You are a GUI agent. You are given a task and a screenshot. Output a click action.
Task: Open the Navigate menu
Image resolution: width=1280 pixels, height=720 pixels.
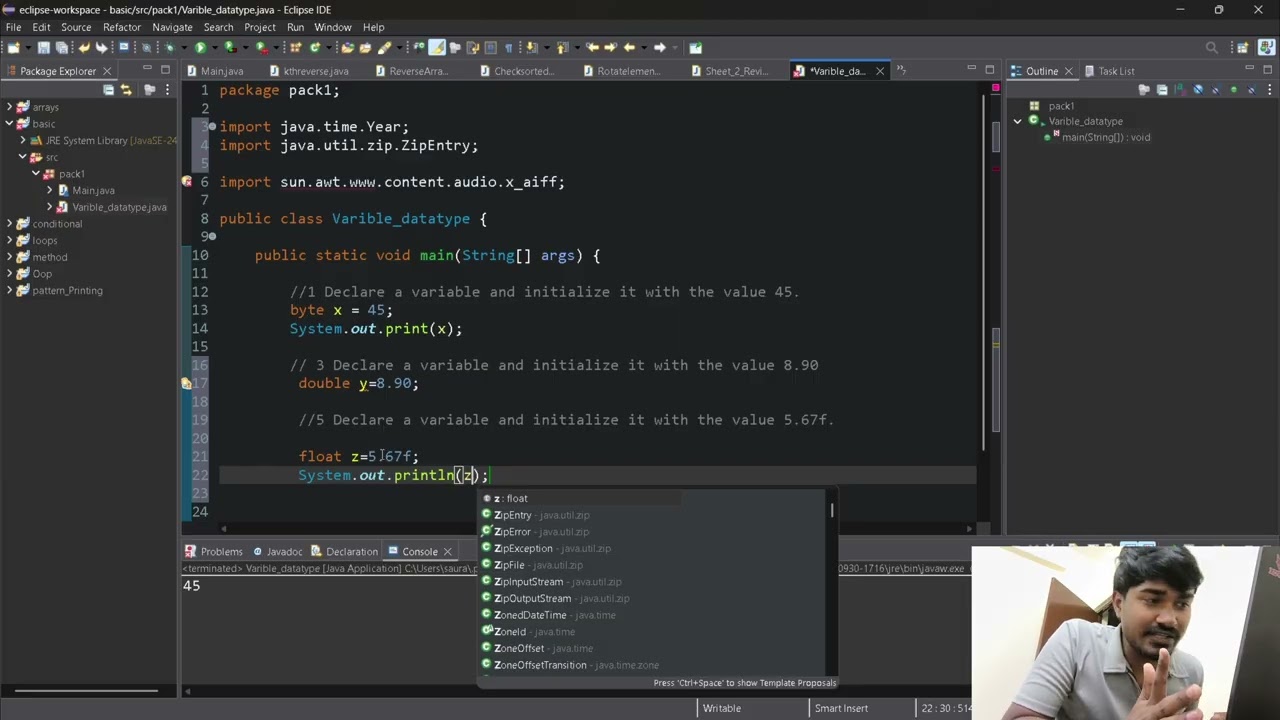172,27
